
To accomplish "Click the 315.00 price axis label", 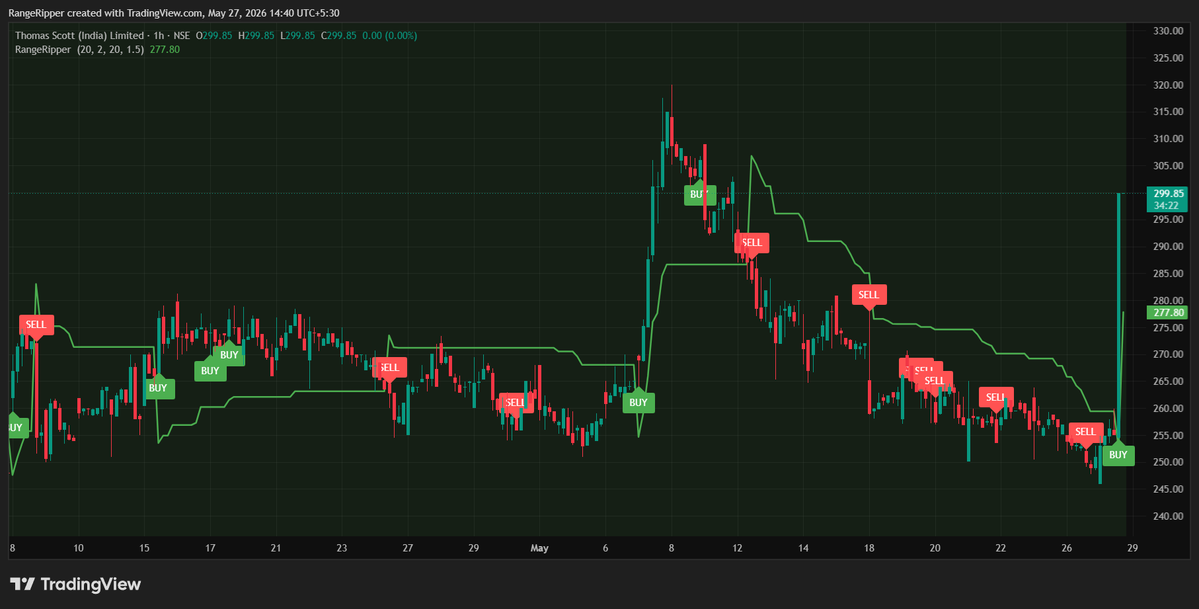I will [x=1168, y=112].
